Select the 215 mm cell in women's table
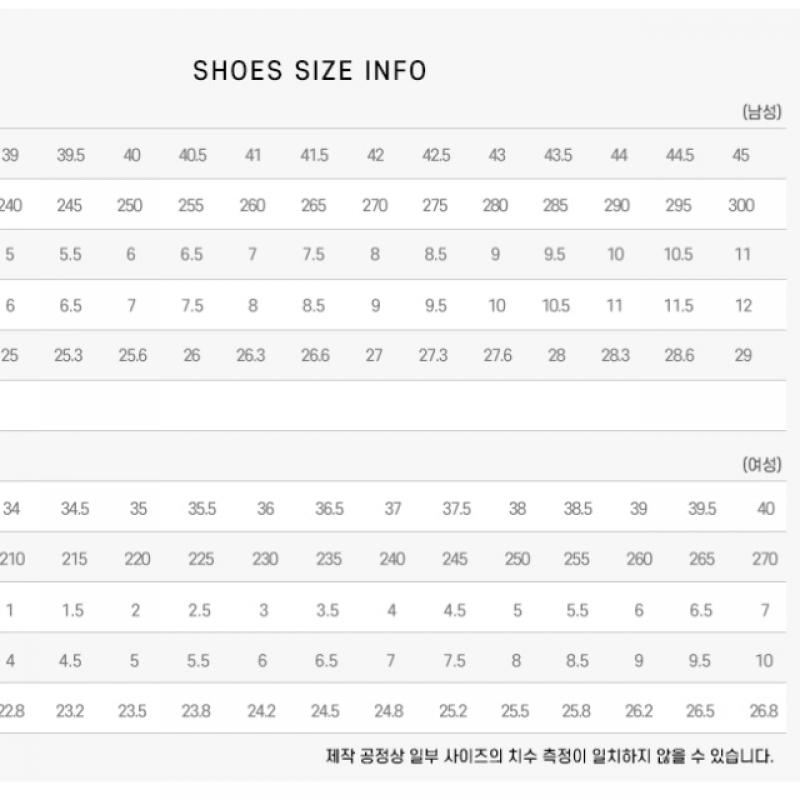This screenshot has height=800, width=800. [74, 559]
